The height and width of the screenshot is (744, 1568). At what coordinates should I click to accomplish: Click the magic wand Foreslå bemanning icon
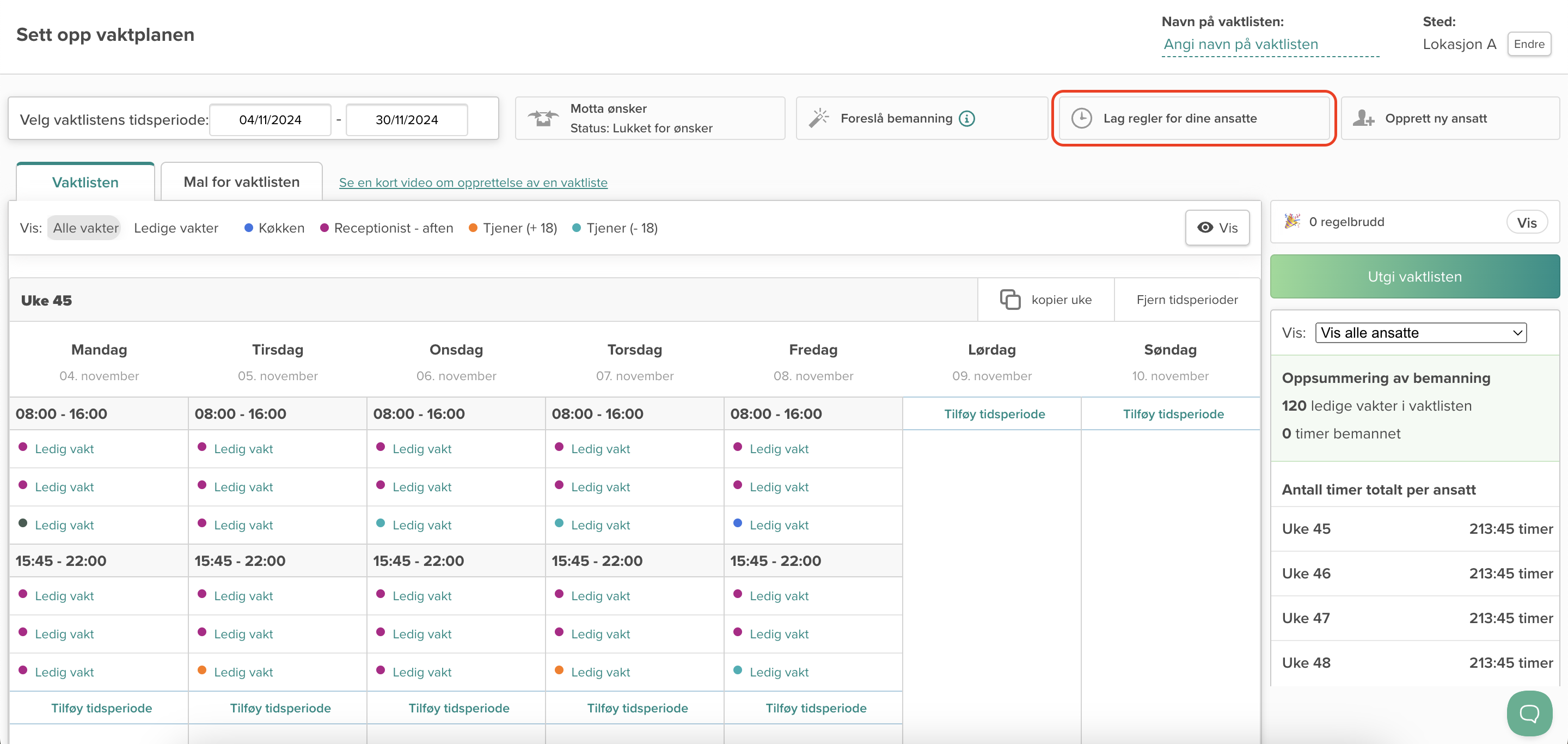click(x=819, y=118)
